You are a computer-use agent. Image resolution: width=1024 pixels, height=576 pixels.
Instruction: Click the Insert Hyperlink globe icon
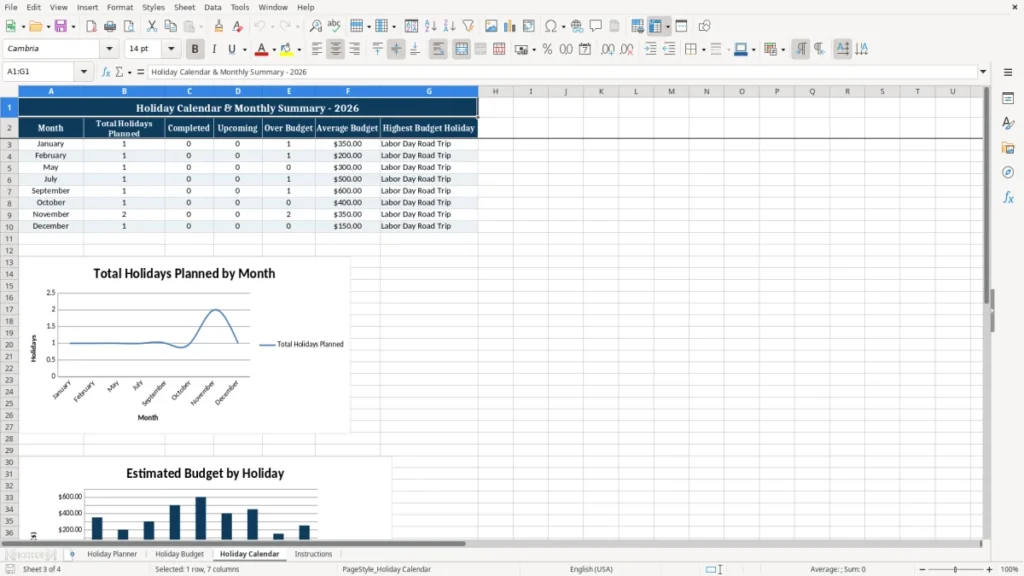click(577, 26)
